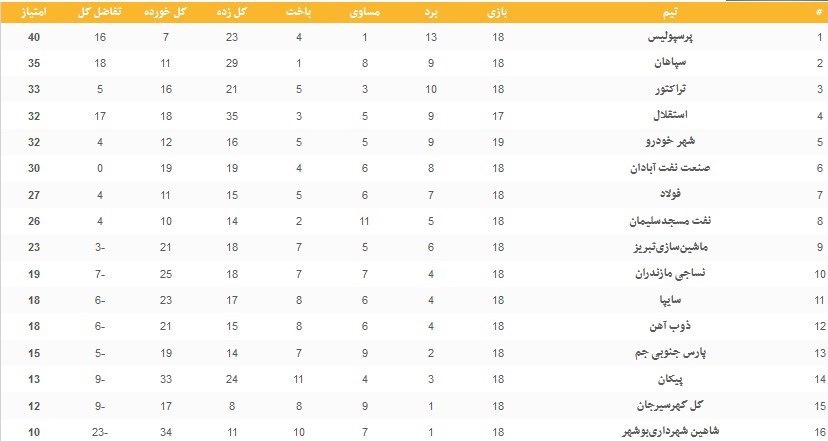Click the گل خورده column header
This screenshot has height=441, width=828.
pos(166,13)
